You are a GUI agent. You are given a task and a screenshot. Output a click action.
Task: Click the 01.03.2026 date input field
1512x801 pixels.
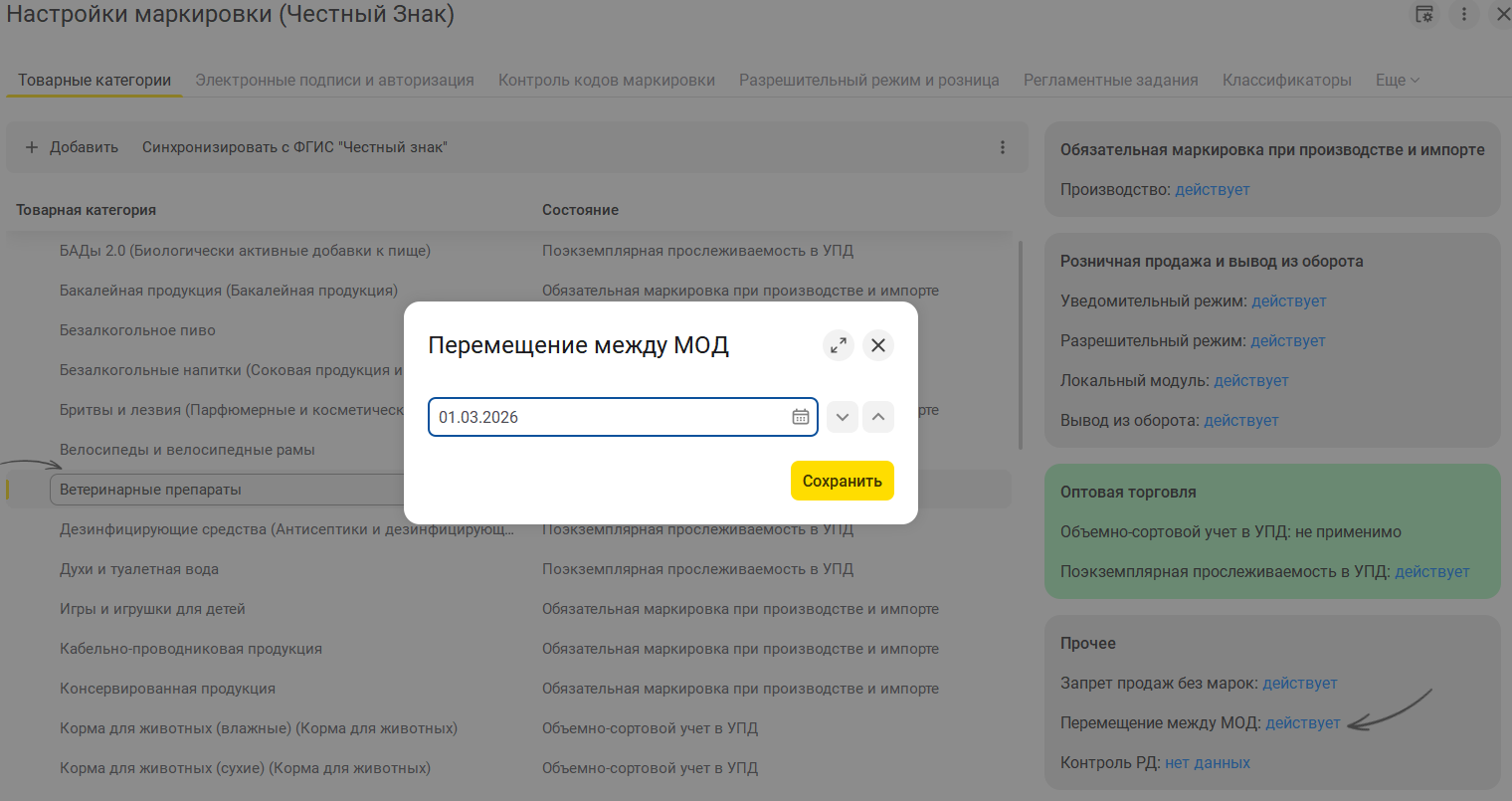click(x=609, y=417)
